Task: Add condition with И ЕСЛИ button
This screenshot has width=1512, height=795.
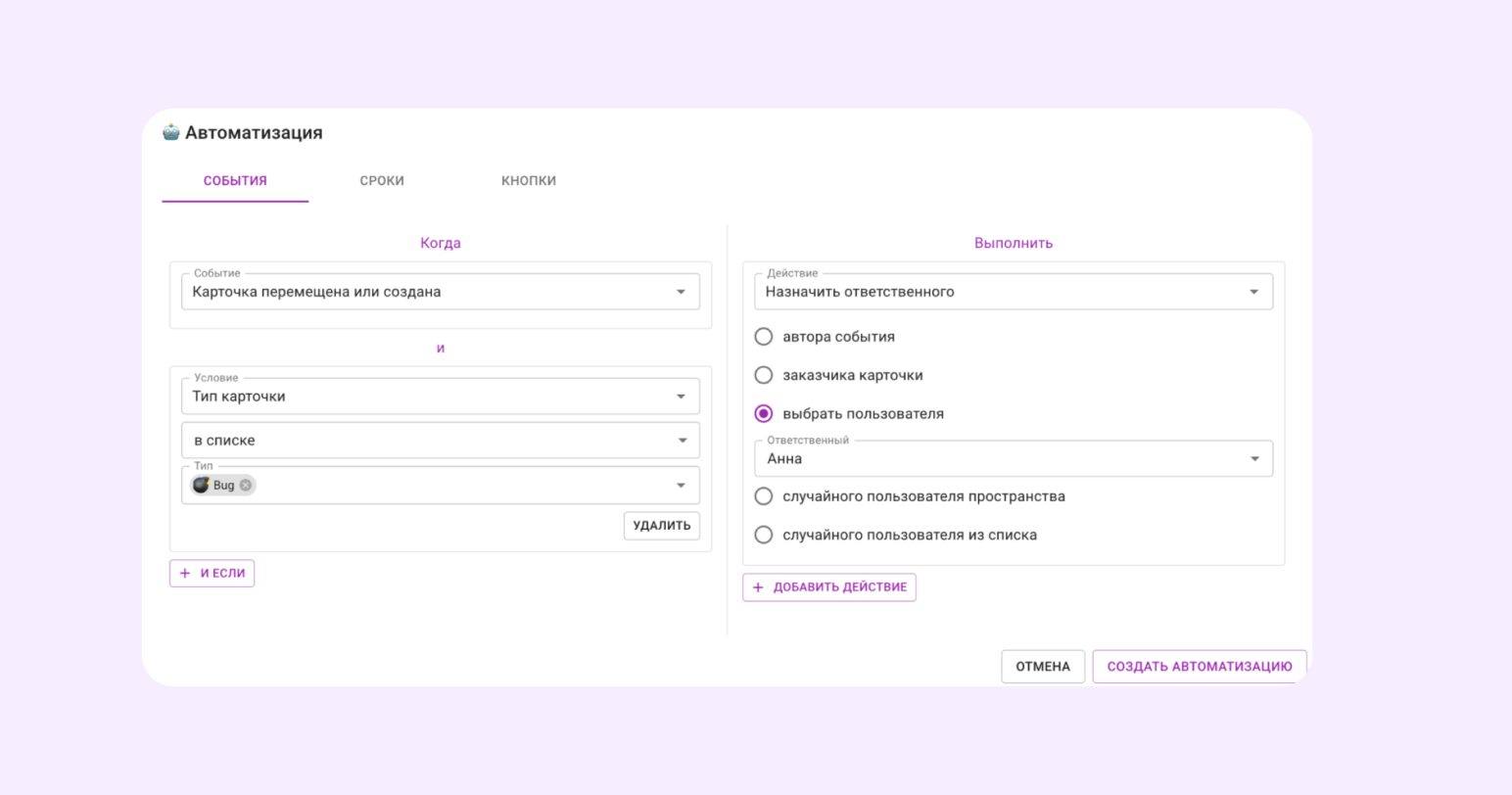Action: tap(213, 574)
